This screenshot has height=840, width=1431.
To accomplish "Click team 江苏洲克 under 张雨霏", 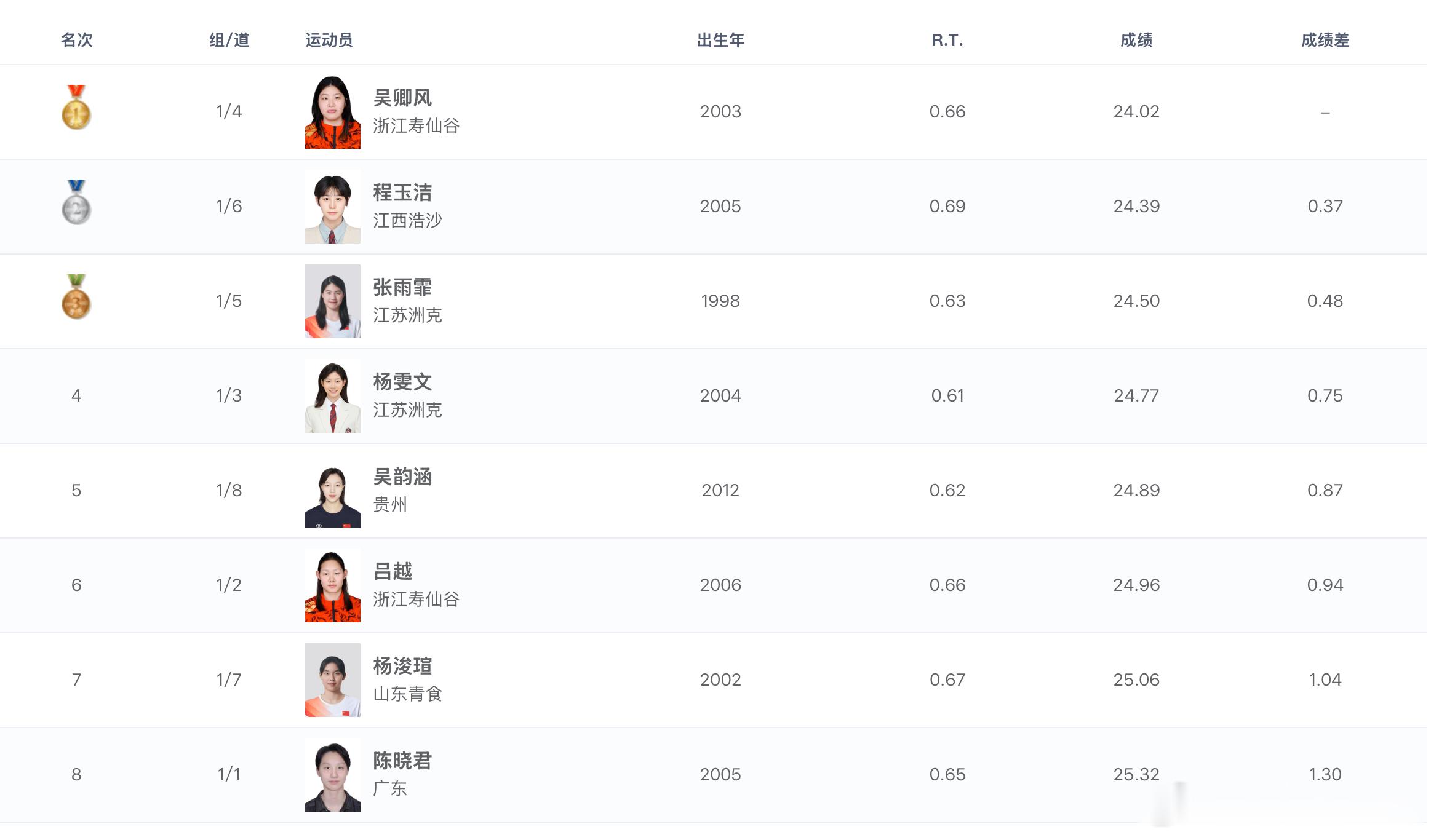I will [x=407, y=315].
